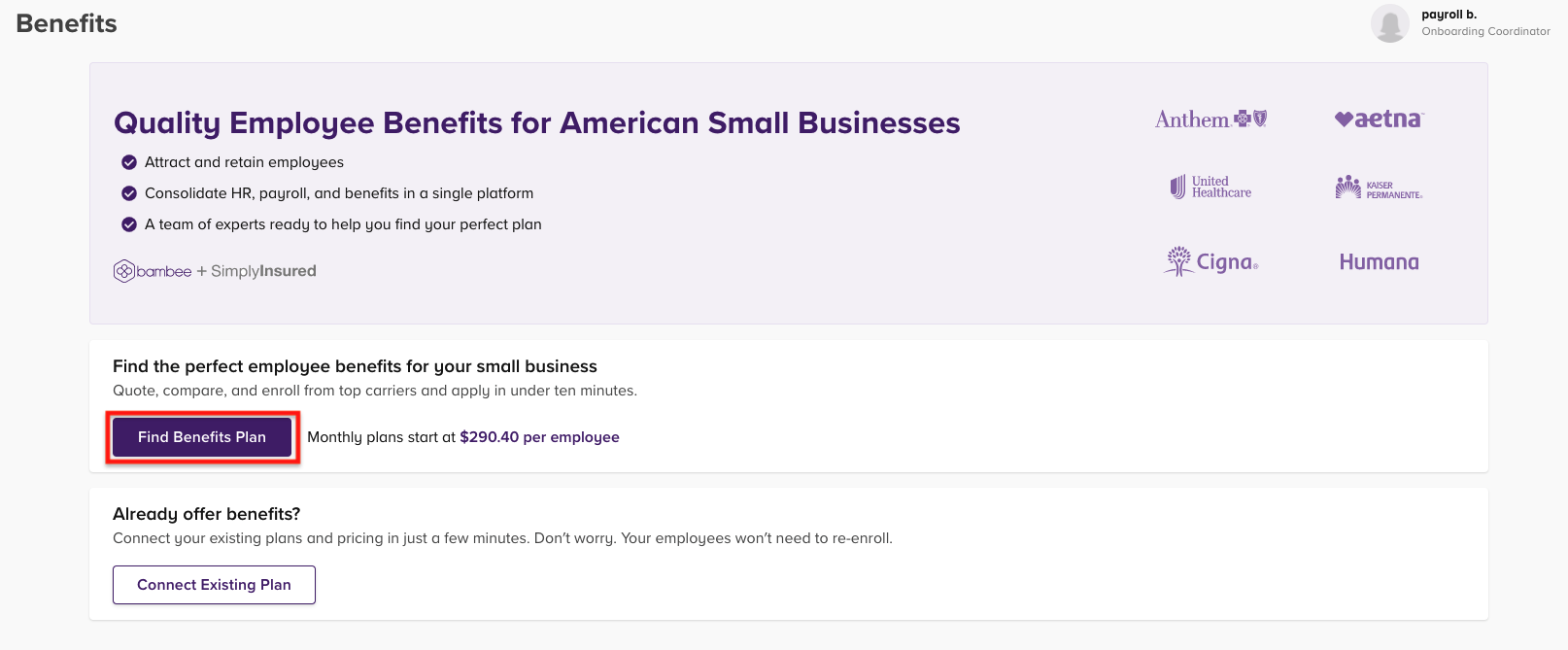Screen dimensions: 1568x650
Task: Click the 'Onboarding Coordinator' role label
Action: pos(1485,31)
